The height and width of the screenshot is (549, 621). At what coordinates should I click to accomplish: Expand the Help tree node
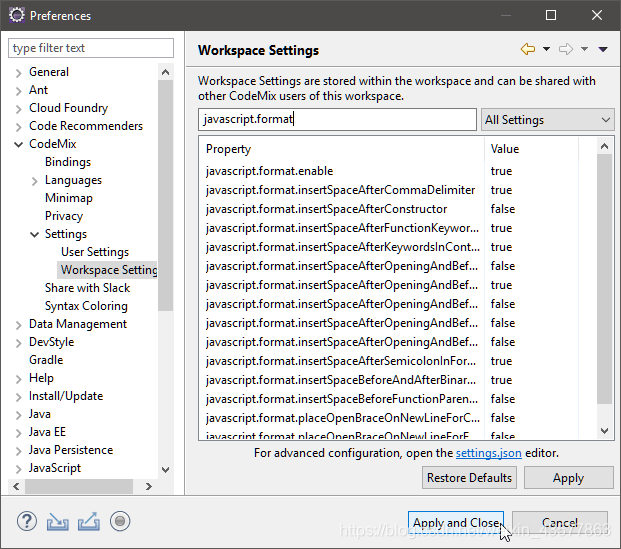(19, 379)
